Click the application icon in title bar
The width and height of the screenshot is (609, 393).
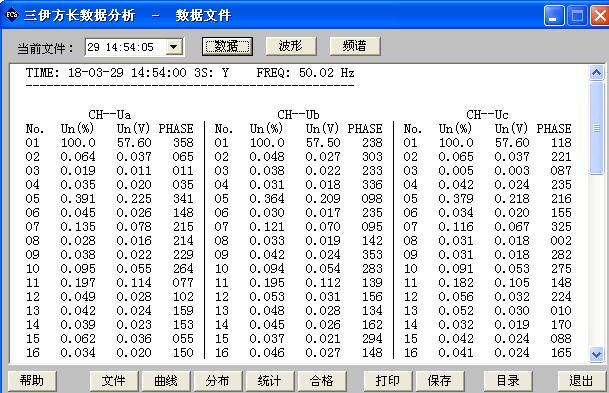12,16
